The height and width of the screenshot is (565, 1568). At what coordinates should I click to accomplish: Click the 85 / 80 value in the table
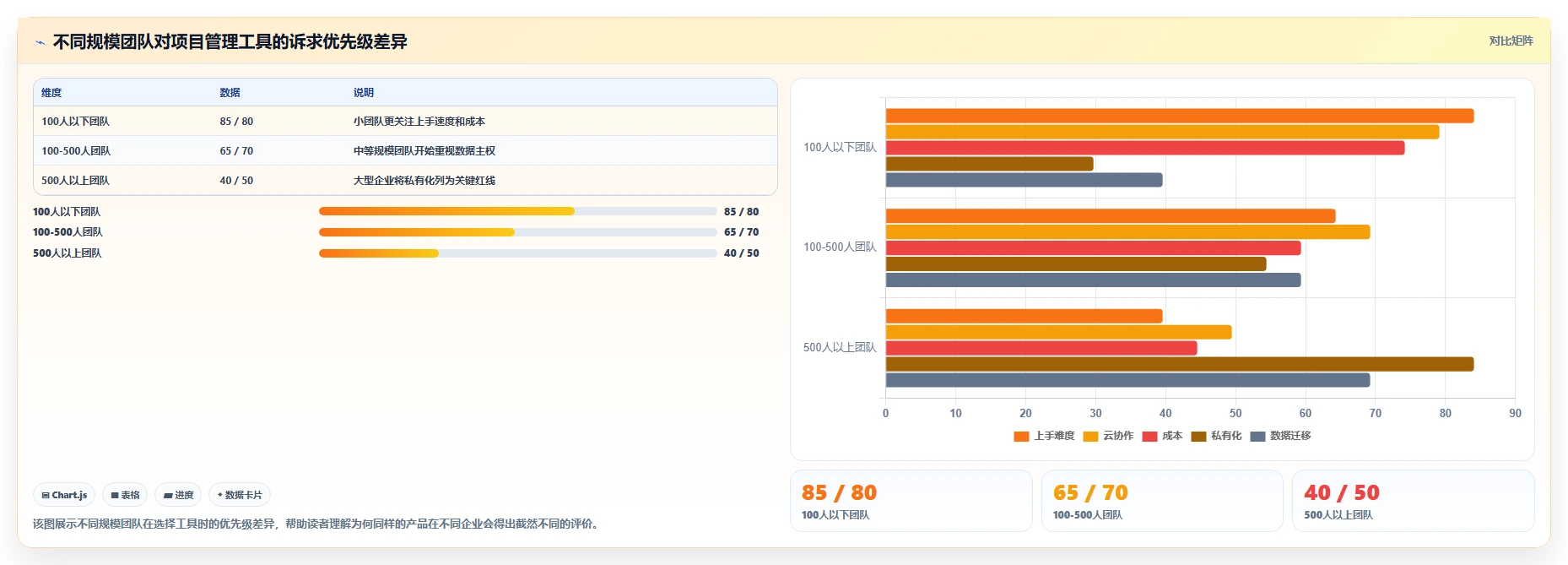click(x=236, y=122)
